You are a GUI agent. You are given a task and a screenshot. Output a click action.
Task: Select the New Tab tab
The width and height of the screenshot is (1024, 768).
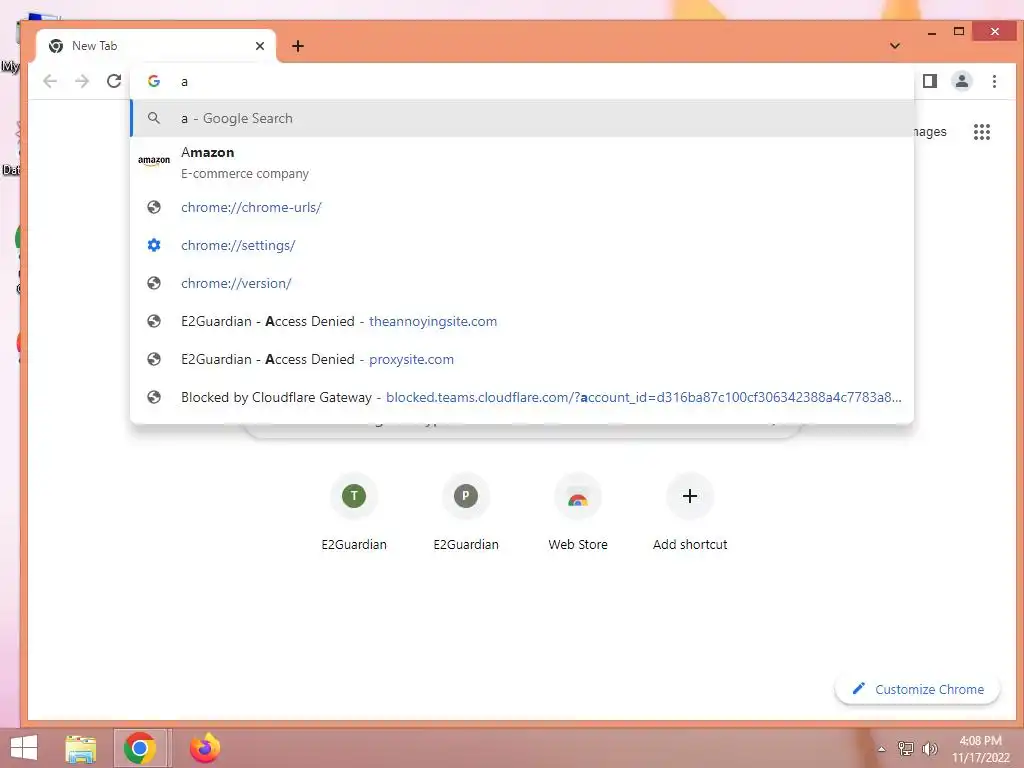pos(156,46)
